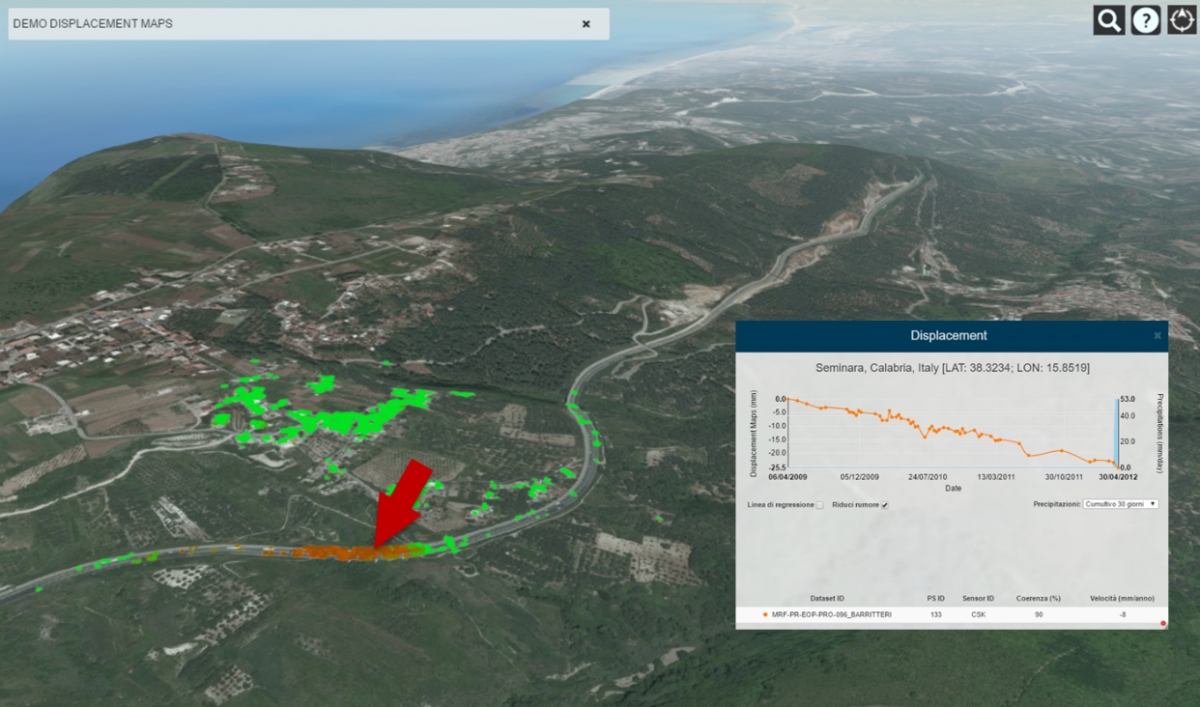
Task: Click the Velocità (mm/anno) column header
Action: pos(1122,598)
